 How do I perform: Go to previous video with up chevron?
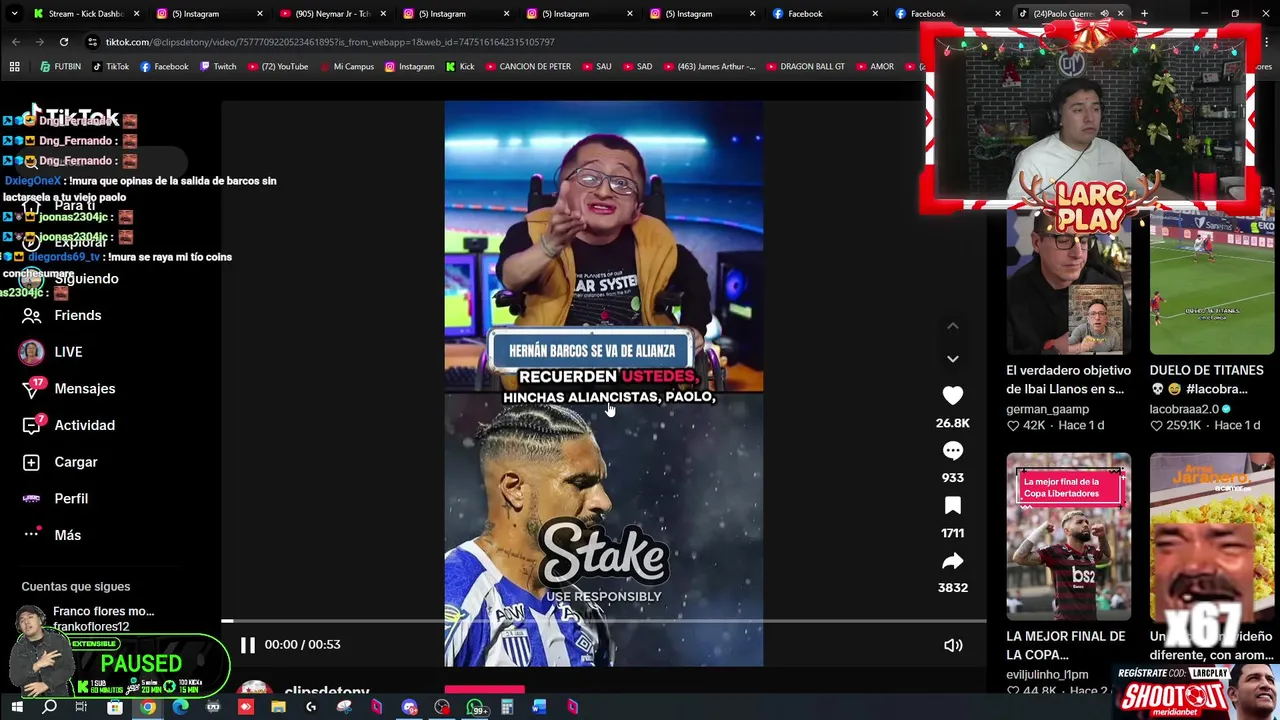click(x=952, y=326)
